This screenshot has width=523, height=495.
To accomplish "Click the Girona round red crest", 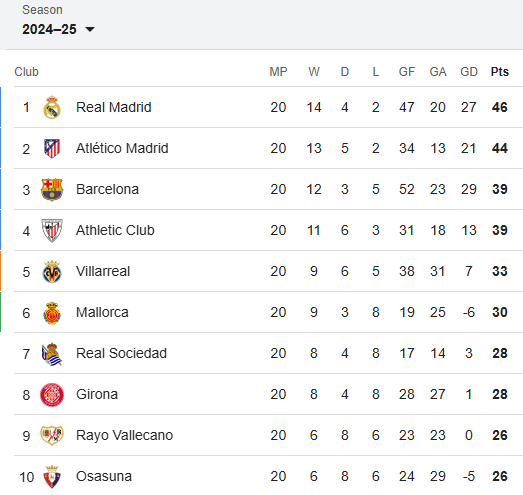I will [x=52, y=395].
